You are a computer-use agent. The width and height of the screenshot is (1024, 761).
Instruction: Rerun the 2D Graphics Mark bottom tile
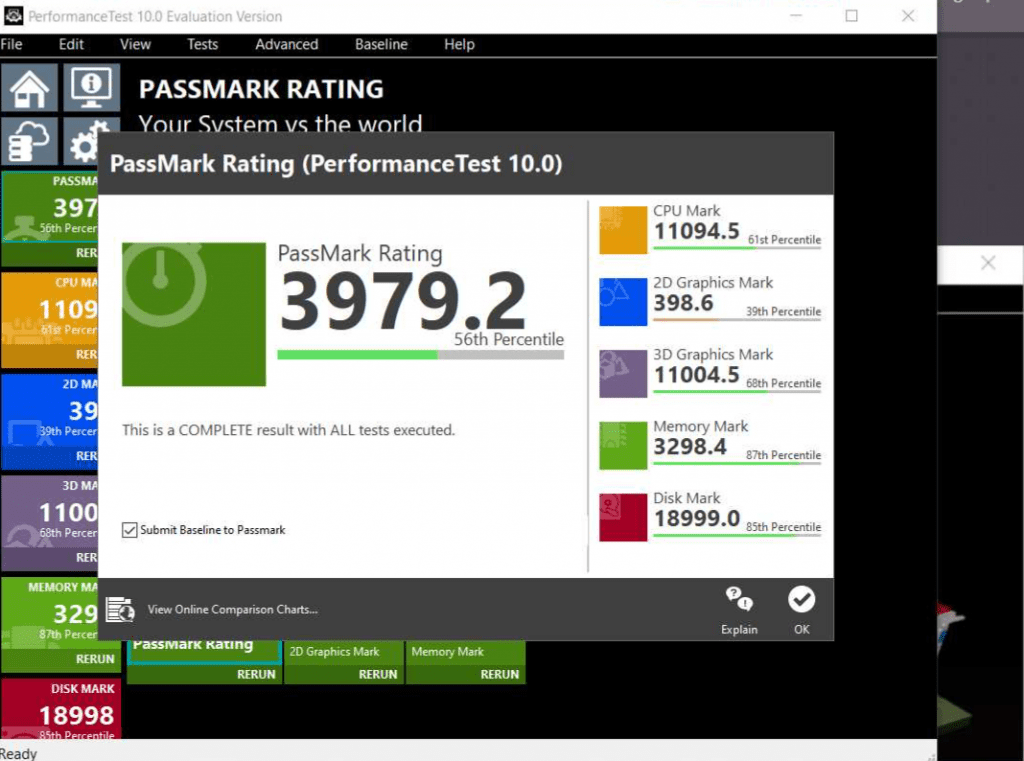click(377, 674)
